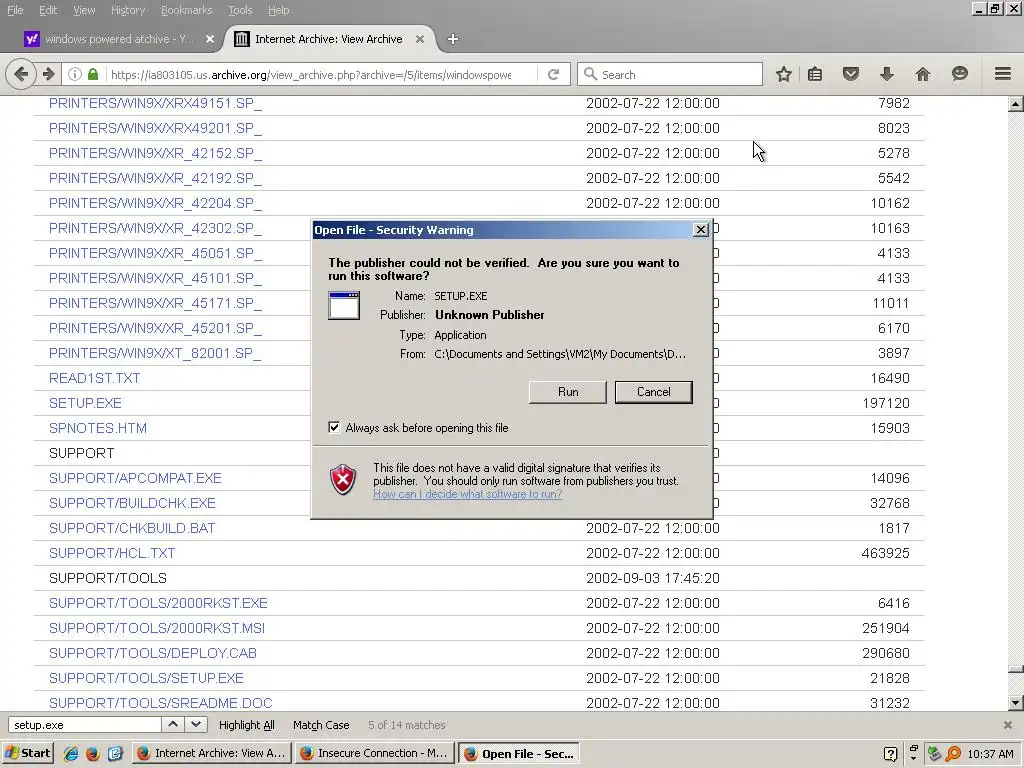Viewport: 1024px width, 768px height.
Task: Open the File menu
Action: (15, 10)
